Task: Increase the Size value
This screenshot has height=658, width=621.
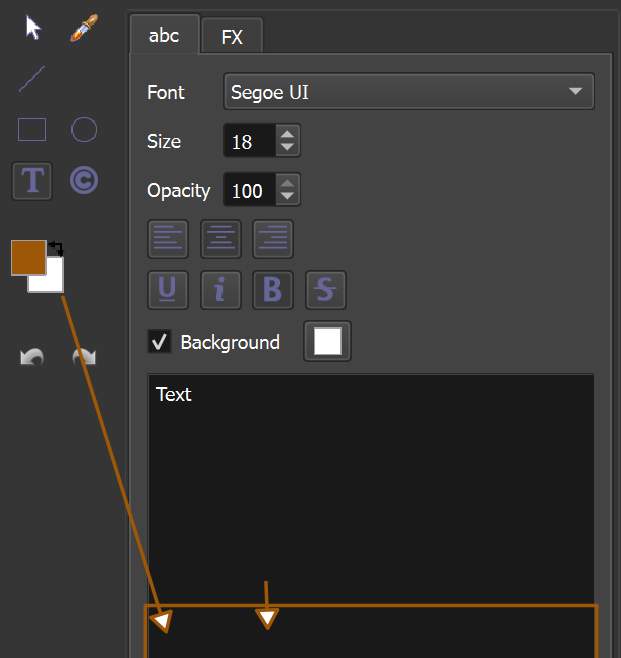Action: [x=287, y=134]
